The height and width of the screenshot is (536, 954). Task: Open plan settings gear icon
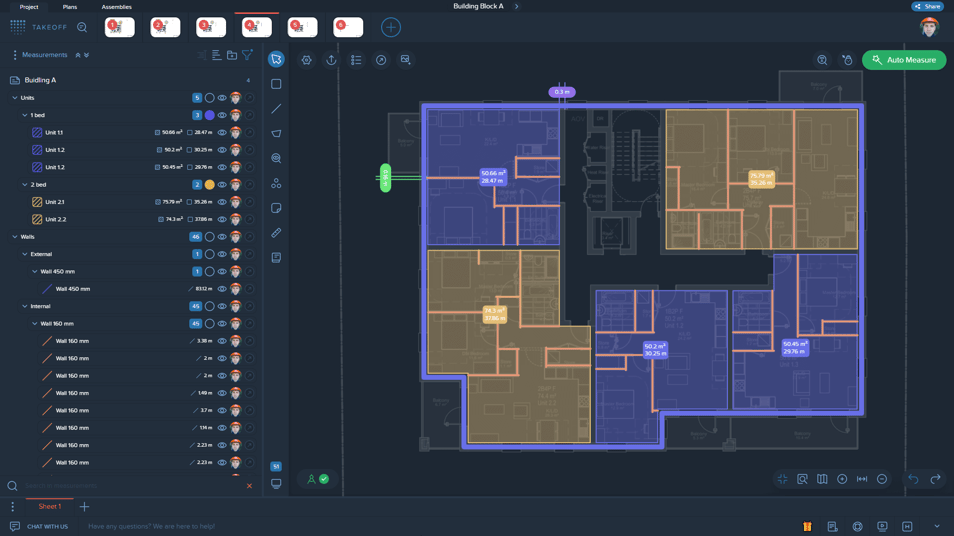pyautogui.click(x=307, y=60)
